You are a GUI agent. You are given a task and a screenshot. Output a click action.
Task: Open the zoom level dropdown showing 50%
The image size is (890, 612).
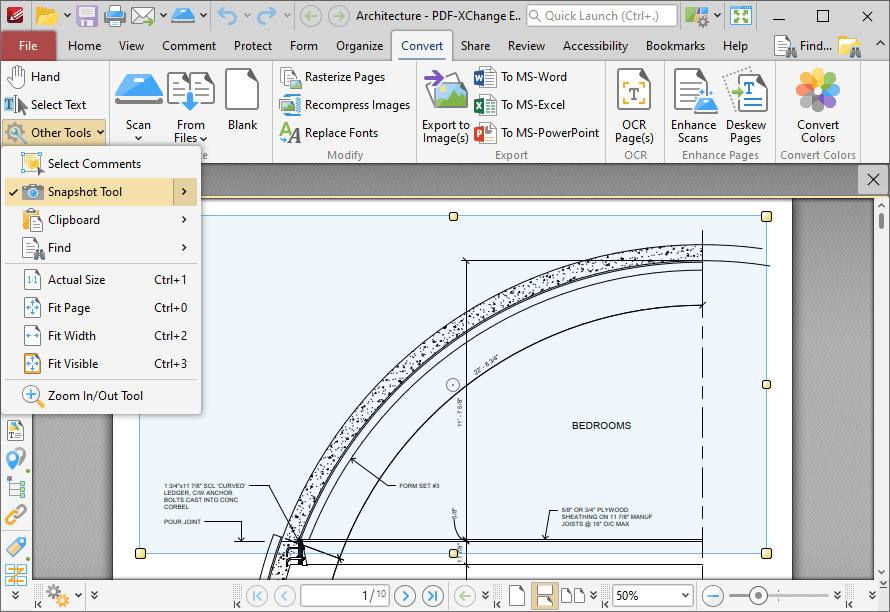click(x=651, y=595)
